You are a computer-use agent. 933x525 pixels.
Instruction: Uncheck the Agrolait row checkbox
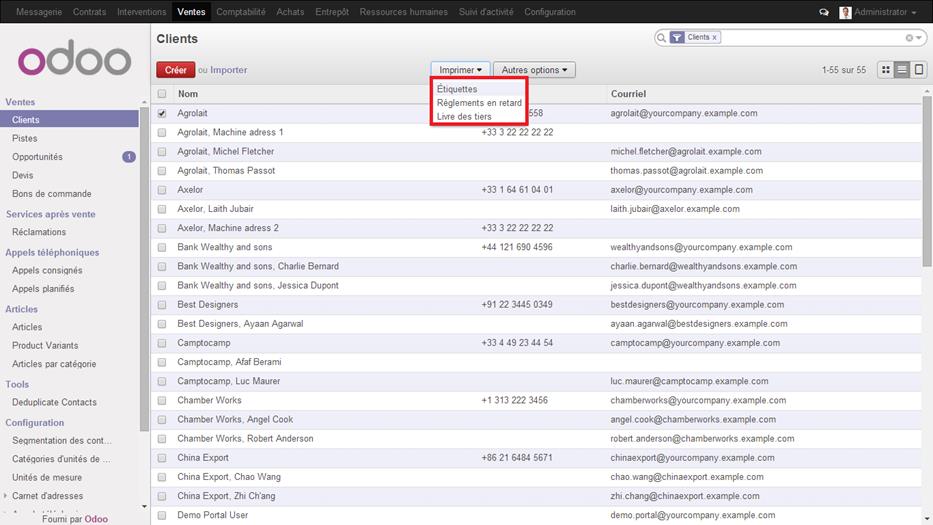click(x=162, y=113)
